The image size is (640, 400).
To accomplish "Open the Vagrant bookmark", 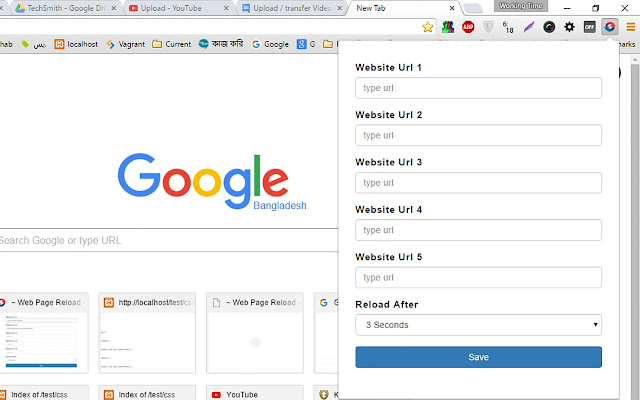I will [125, 44].
